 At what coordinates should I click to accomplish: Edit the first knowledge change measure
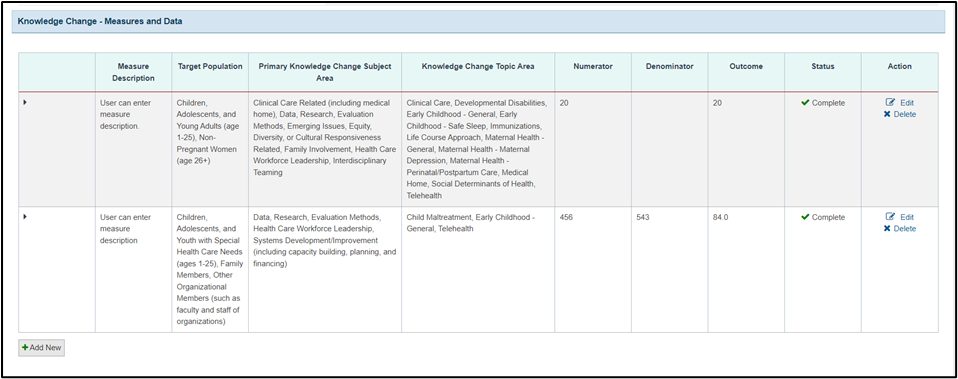[x=899, y=103]
